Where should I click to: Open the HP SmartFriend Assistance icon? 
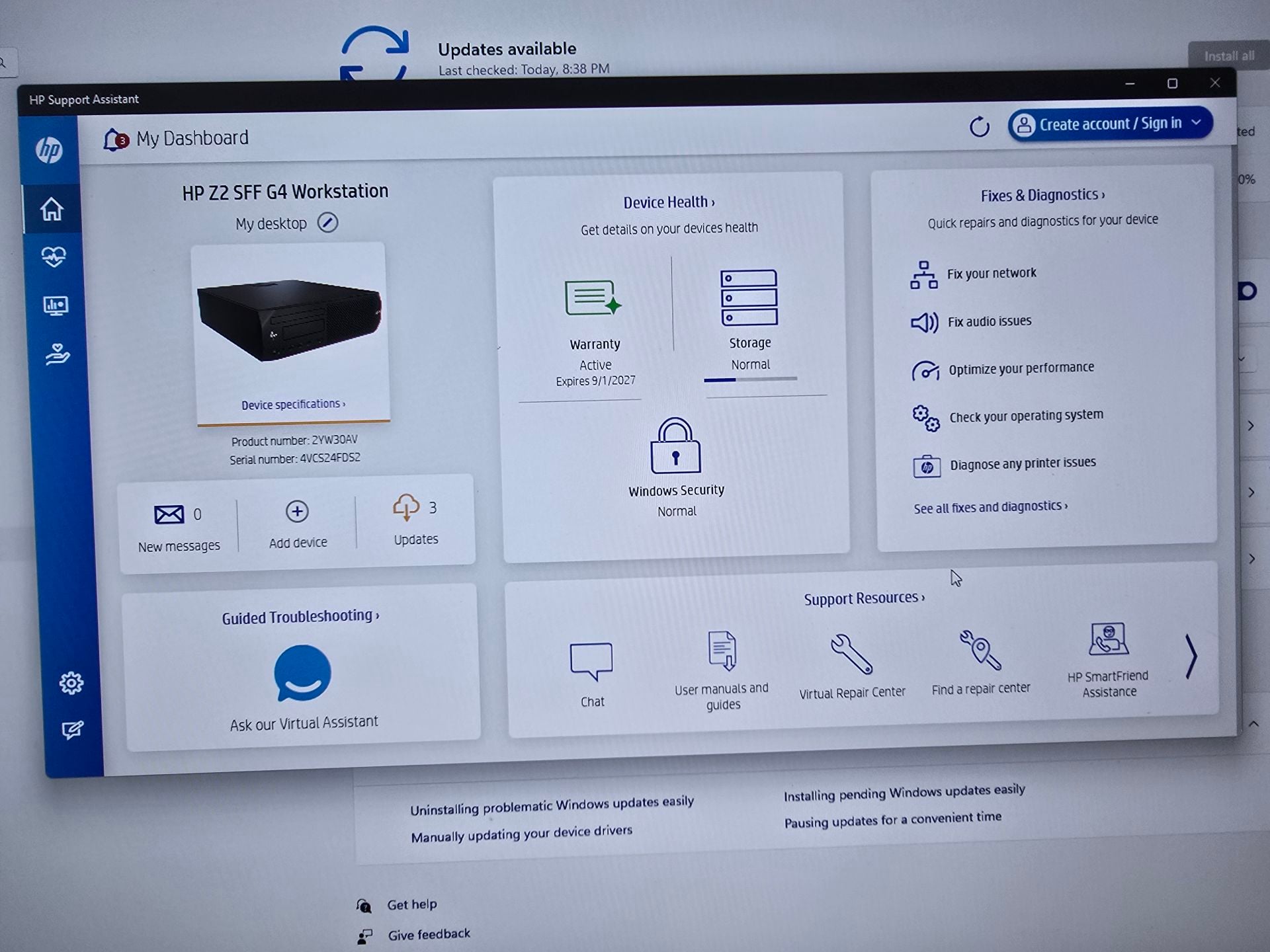click(1109, 639)
